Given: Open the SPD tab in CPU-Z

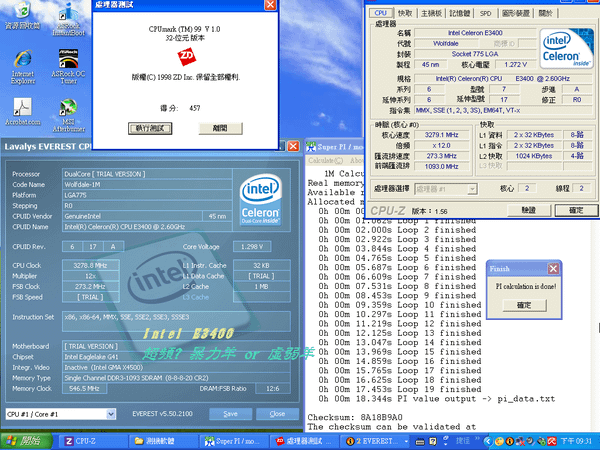Looking at the screenshot, I should [x=485, y=13].
